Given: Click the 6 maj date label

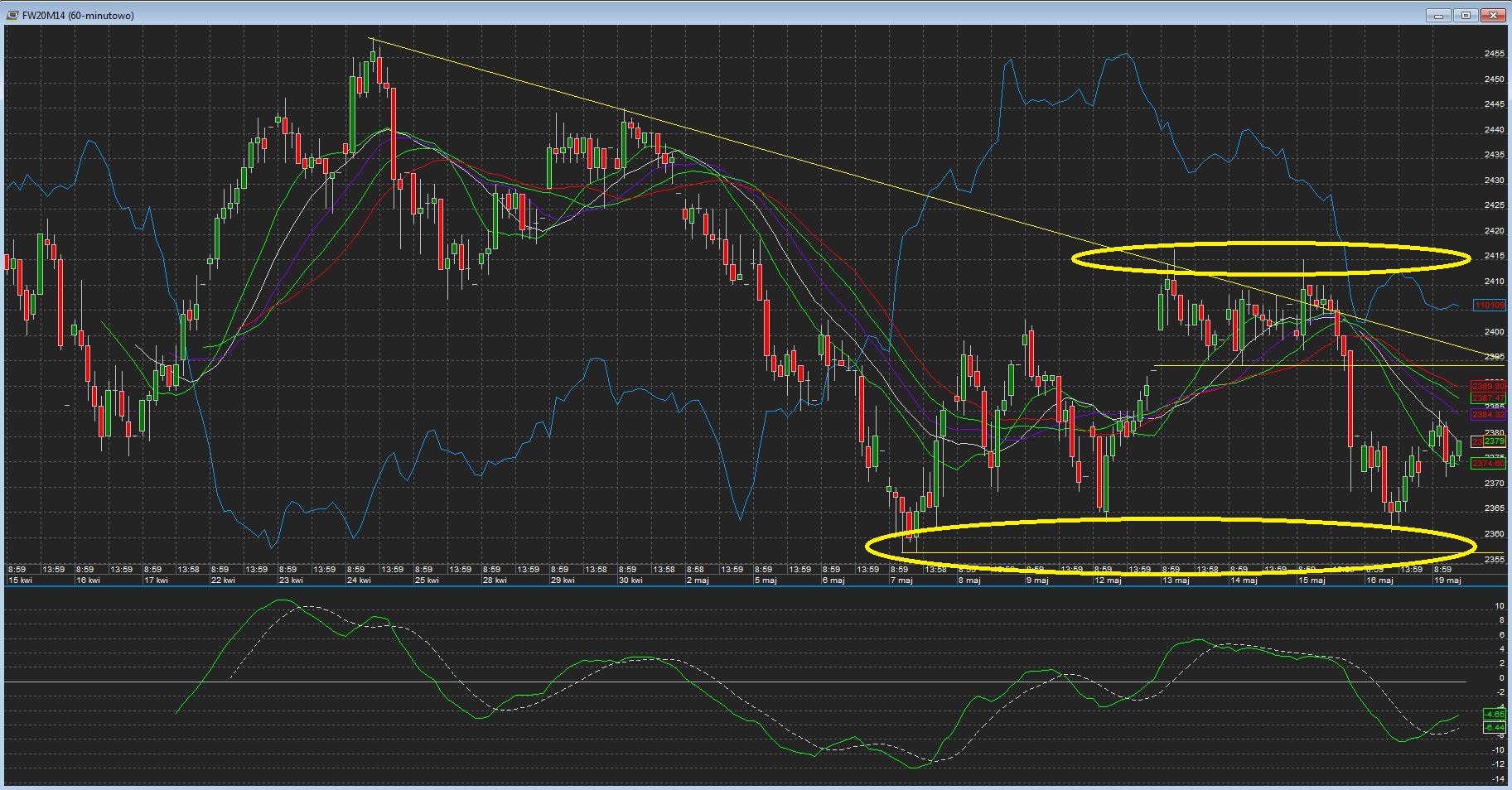Looking at the screenshot, I should click(x=833, y=580).
